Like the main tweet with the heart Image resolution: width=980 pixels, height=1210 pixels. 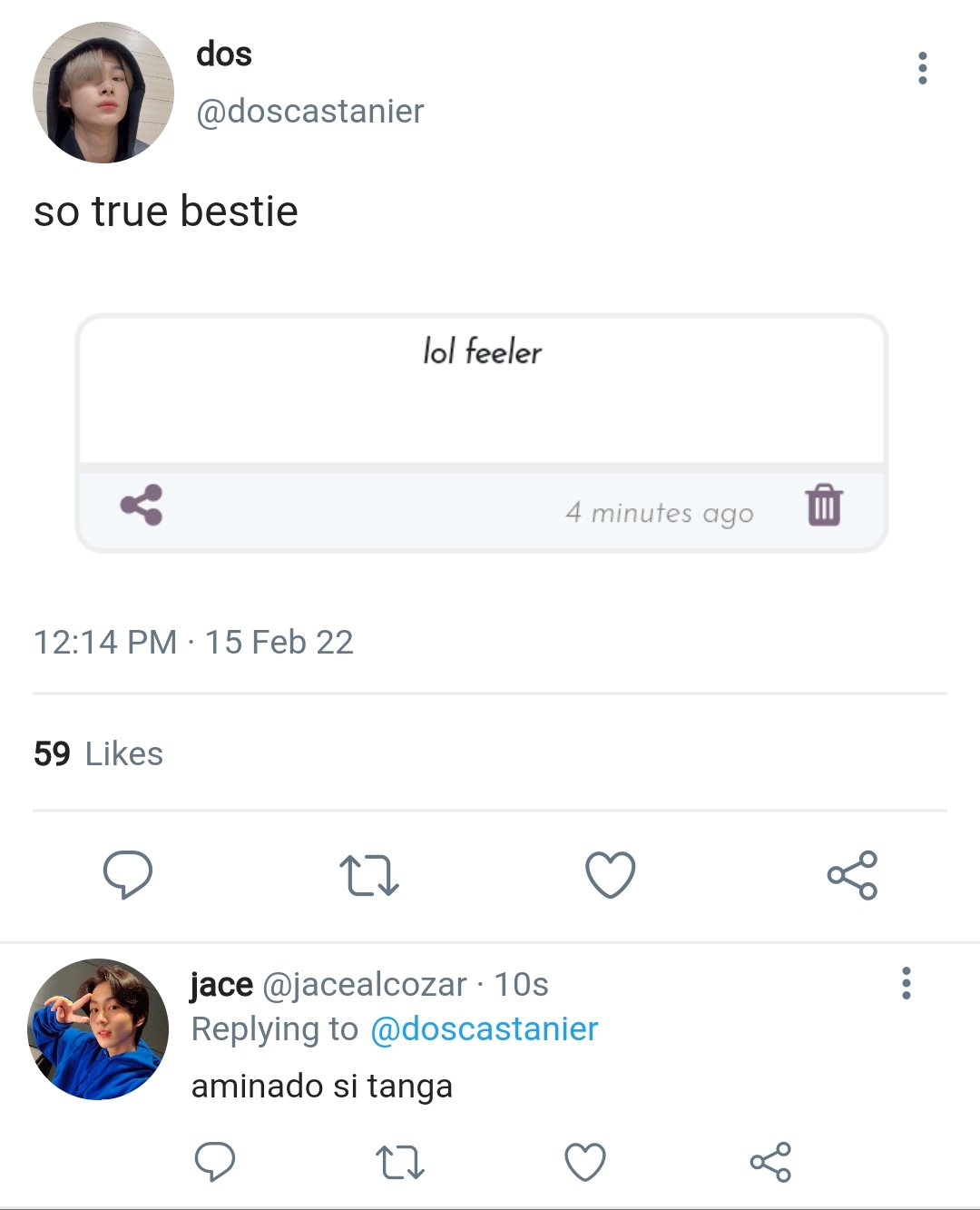pos(610,875)
